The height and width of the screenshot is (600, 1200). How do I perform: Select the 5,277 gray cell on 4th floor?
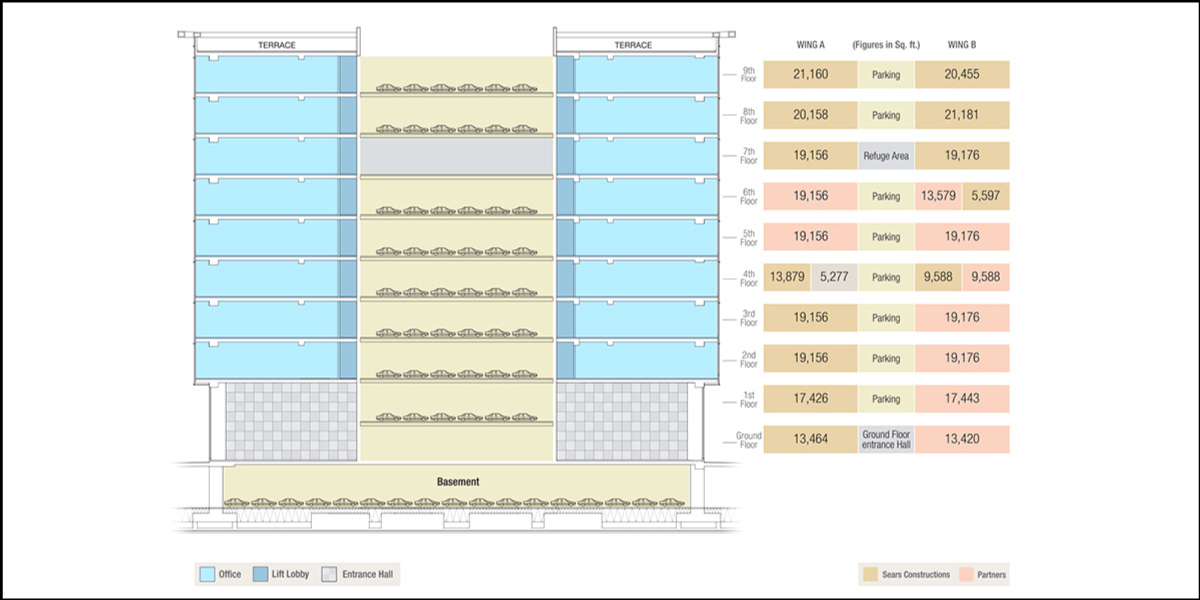pyautogui.click(x=834, y=277)
